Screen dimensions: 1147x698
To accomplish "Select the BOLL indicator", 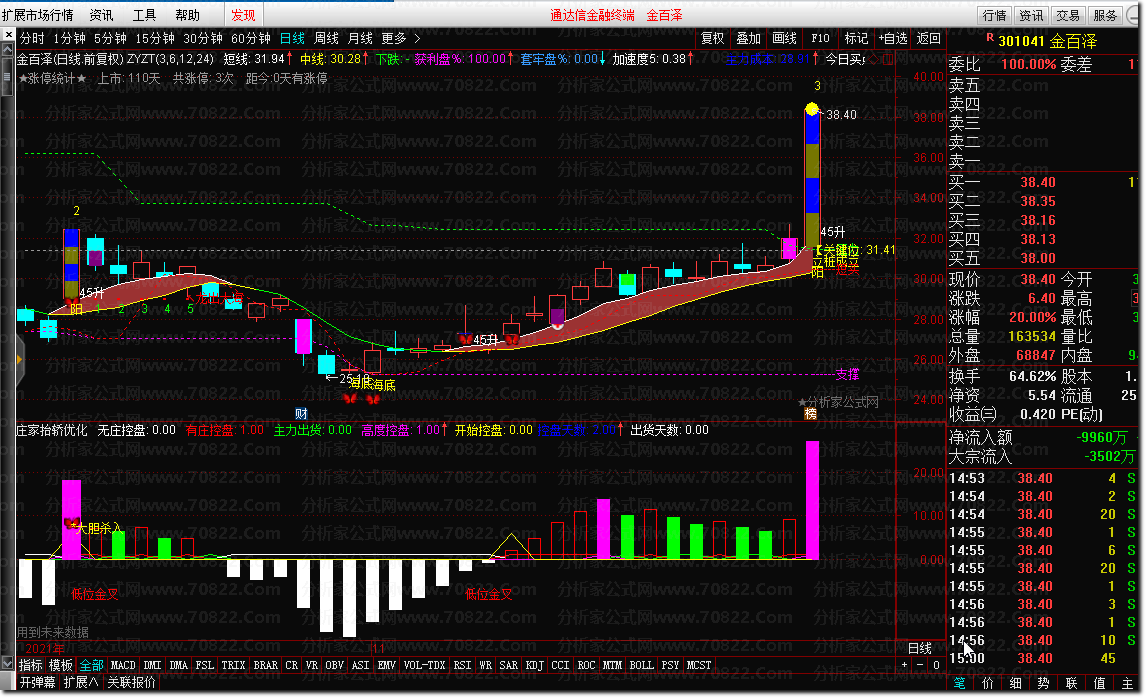I will coord(642,665).
